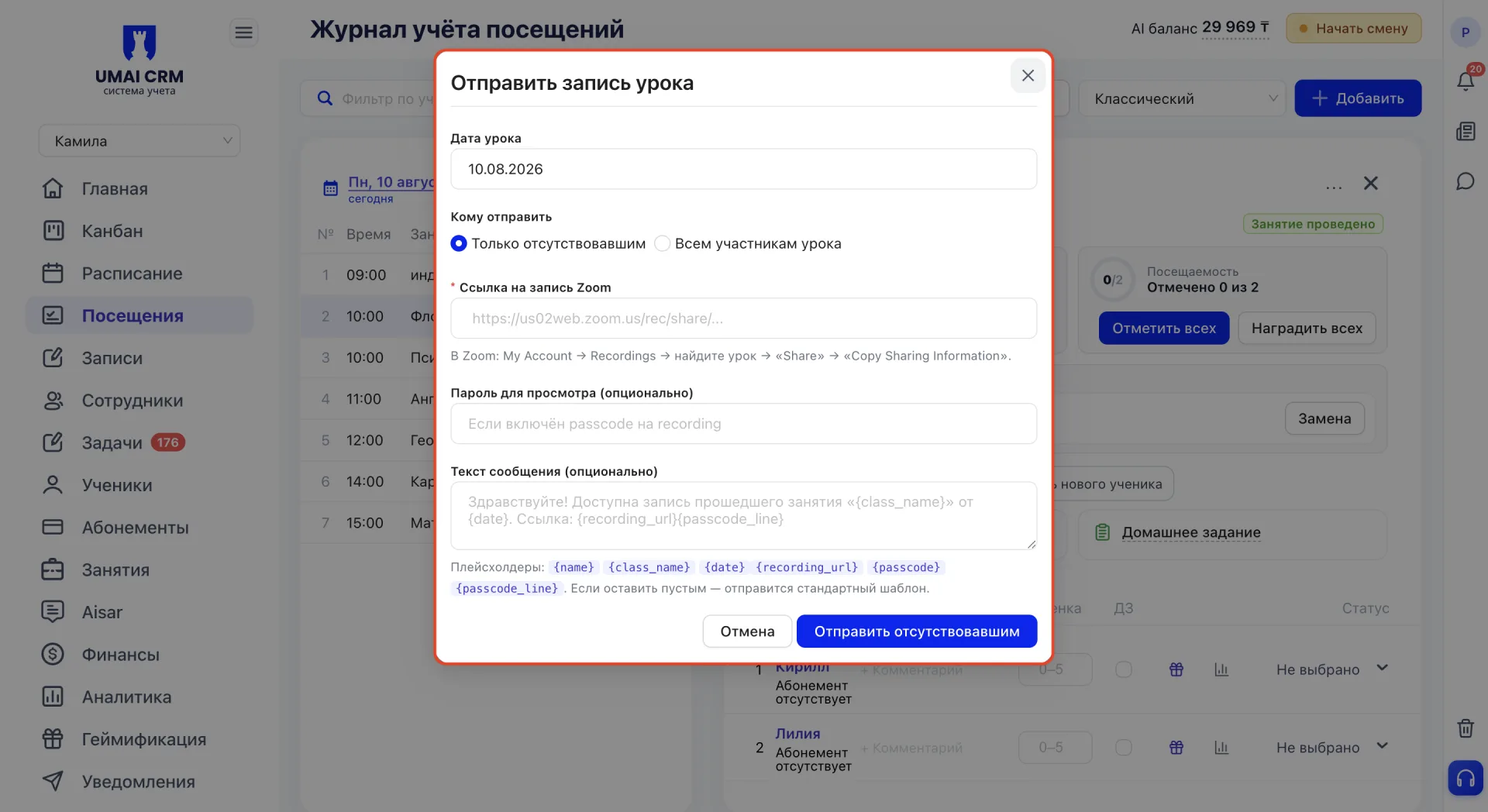Open support headset icon
Screen dimensions: 1488x812
click(1466, 778)
